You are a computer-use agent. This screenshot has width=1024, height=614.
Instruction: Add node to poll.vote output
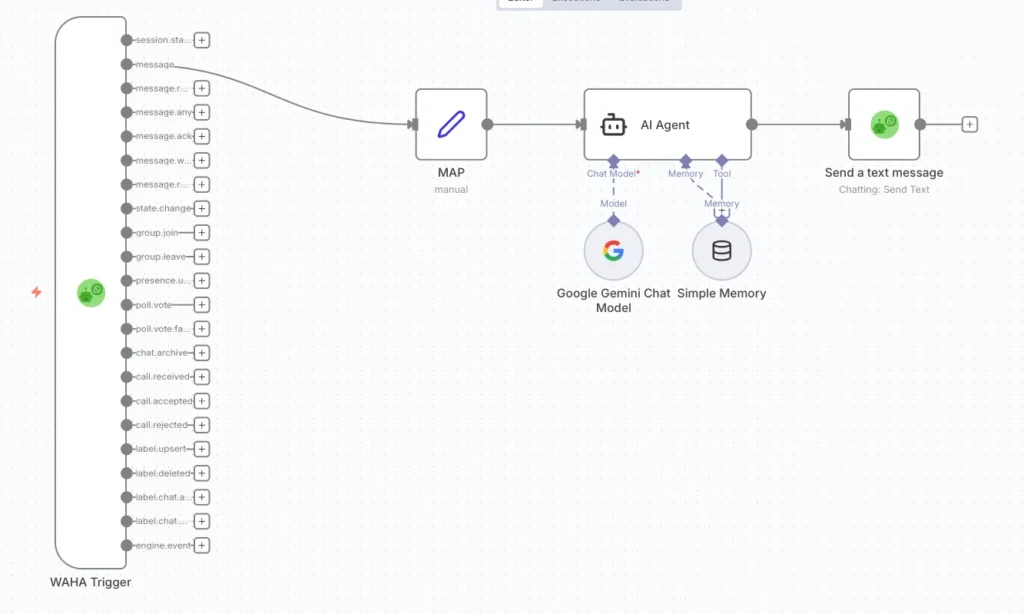[x=201, y=304]
